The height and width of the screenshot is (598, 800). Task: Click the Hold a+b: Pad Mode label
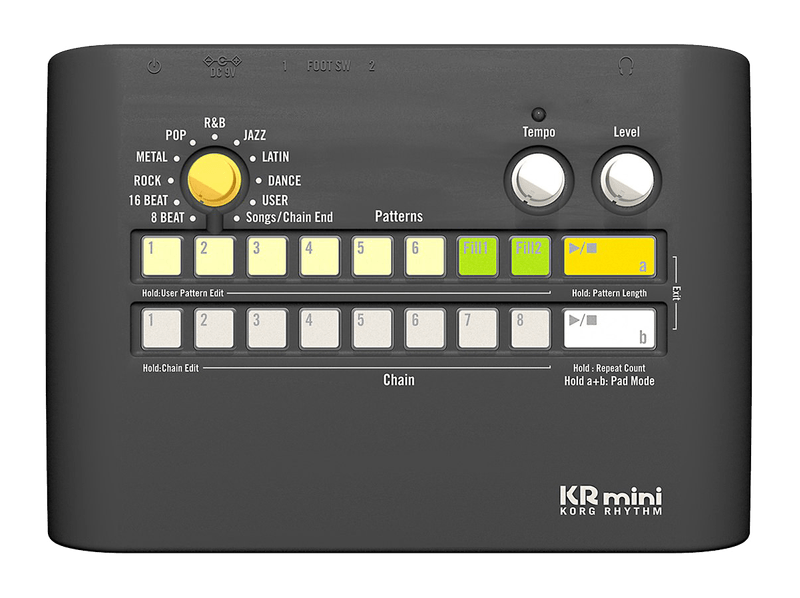(x=609, y=381)
